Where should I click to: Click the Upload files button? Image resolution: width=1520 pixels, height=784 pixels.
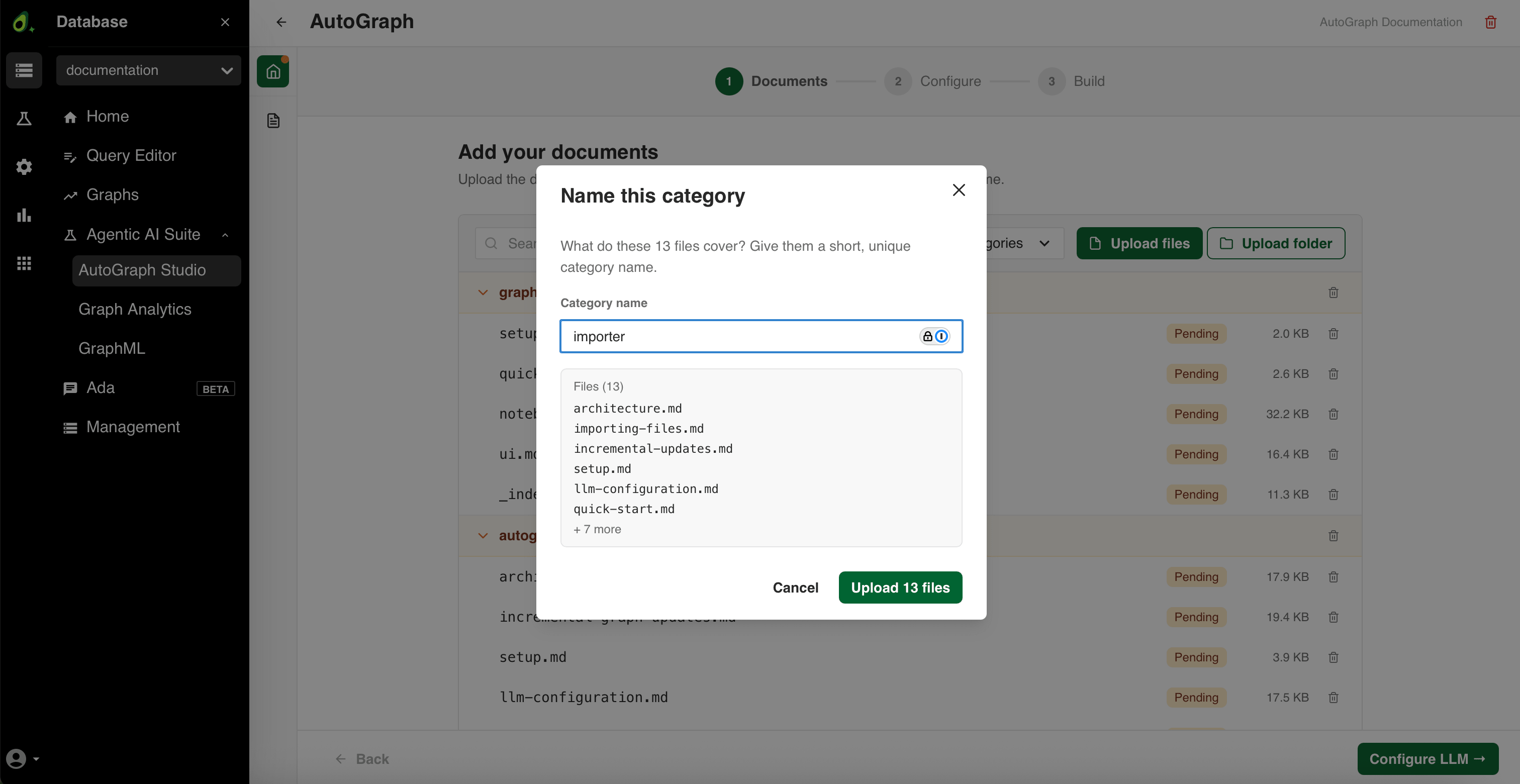click(x=1139, y=243)
